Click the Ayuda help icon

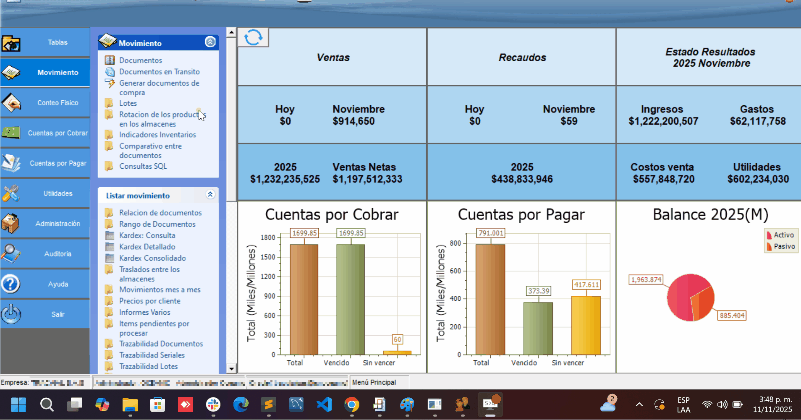[x=12, y=284]
